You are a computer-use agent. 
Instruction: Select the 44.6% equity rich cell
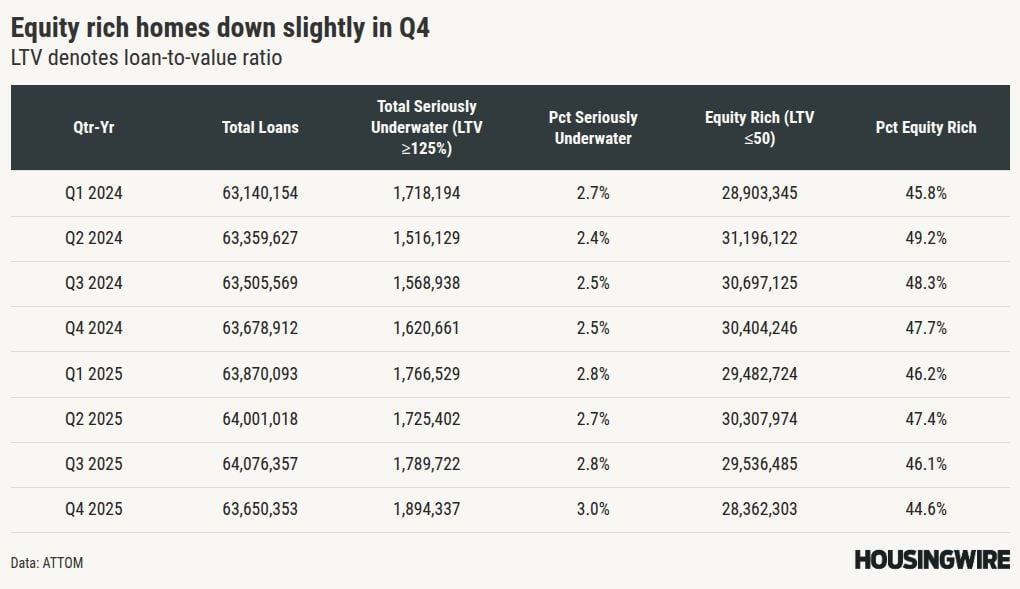[x=926, y=509]
